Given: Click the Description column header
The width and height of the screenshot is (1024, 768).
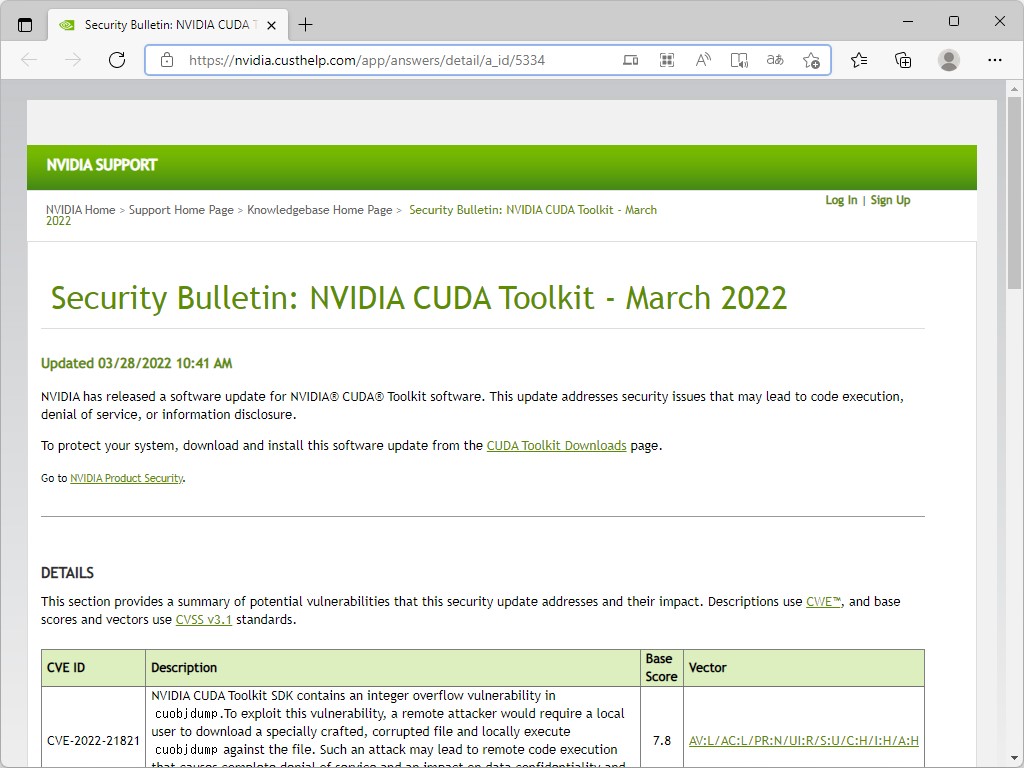Looking at the screenshot, I should click(393, 667).
